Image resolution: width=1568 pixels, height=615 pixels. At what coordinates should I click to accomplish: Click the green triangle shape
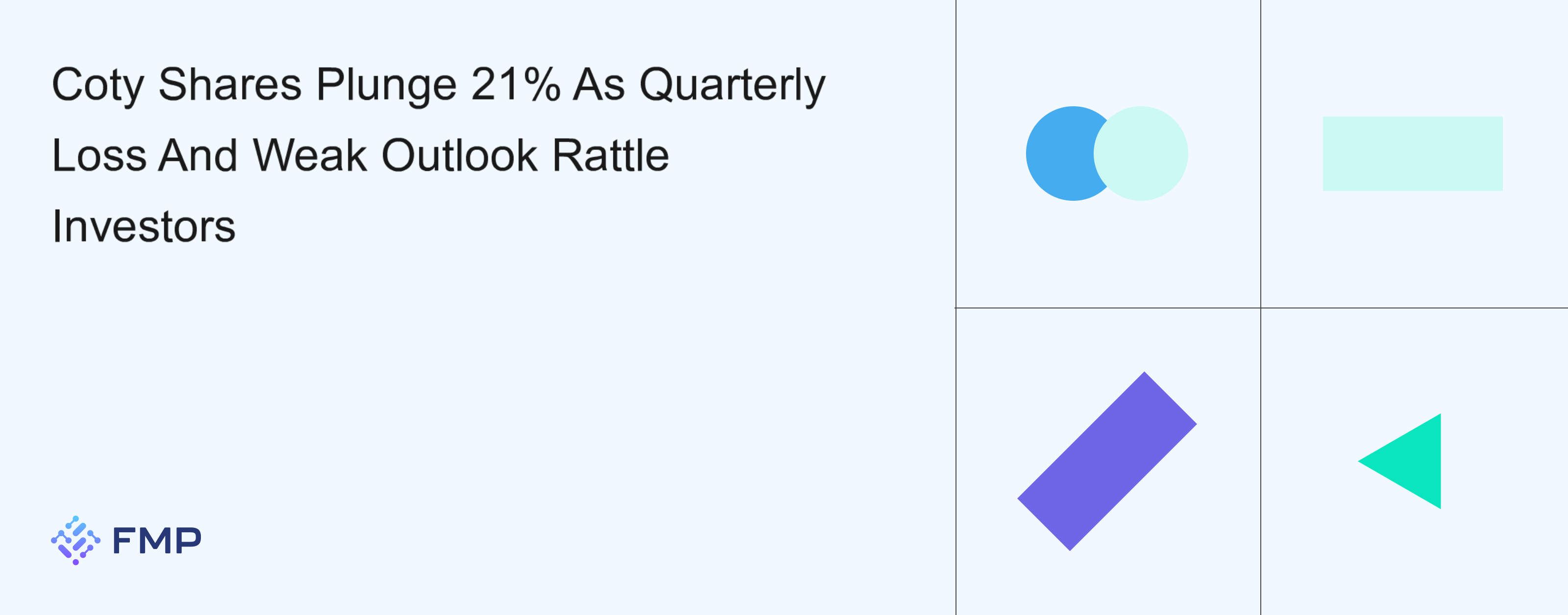1399,461
